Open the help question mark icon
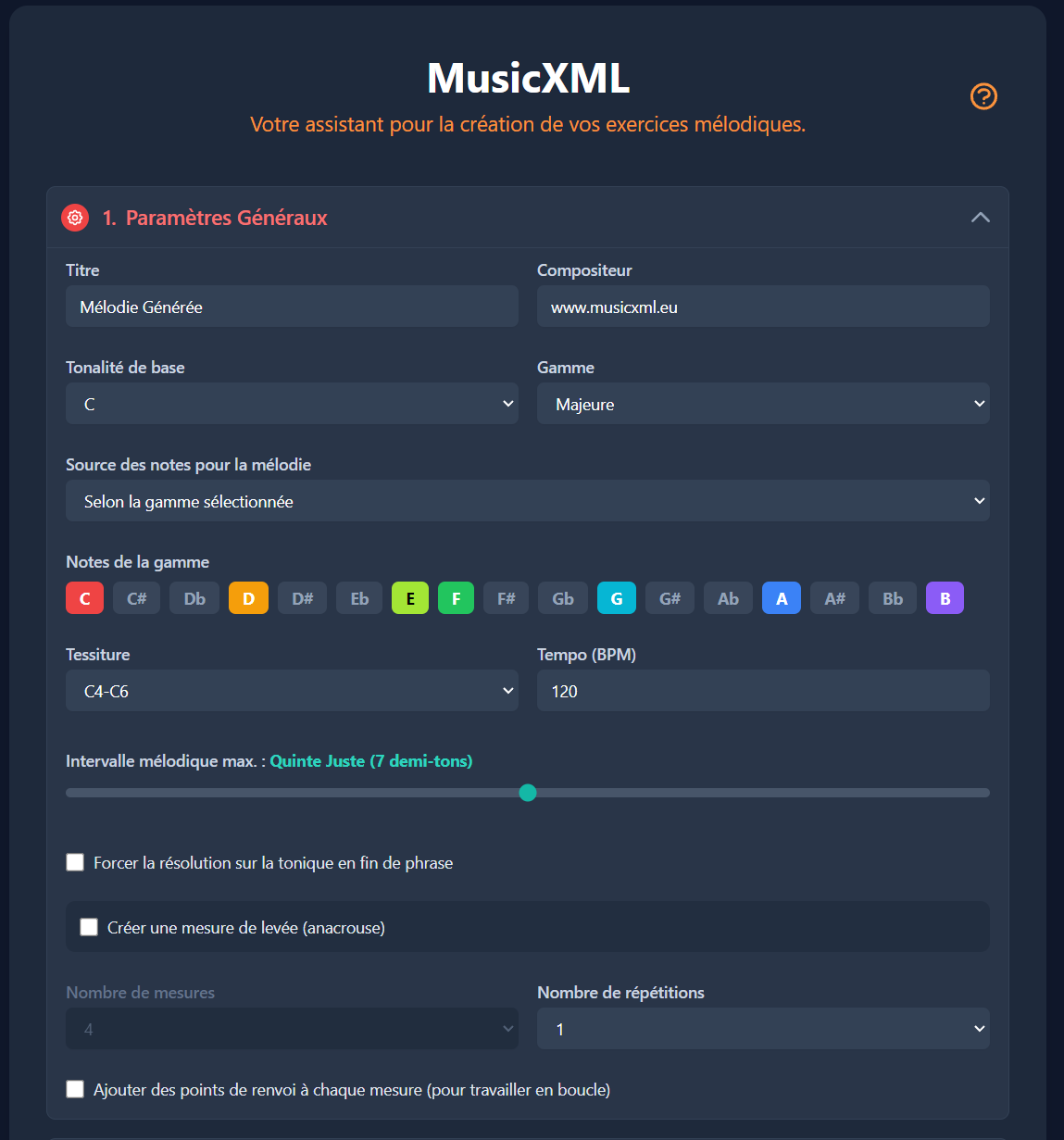The height and width of the screenshot is (1140, 1064). tap(983, 96)
